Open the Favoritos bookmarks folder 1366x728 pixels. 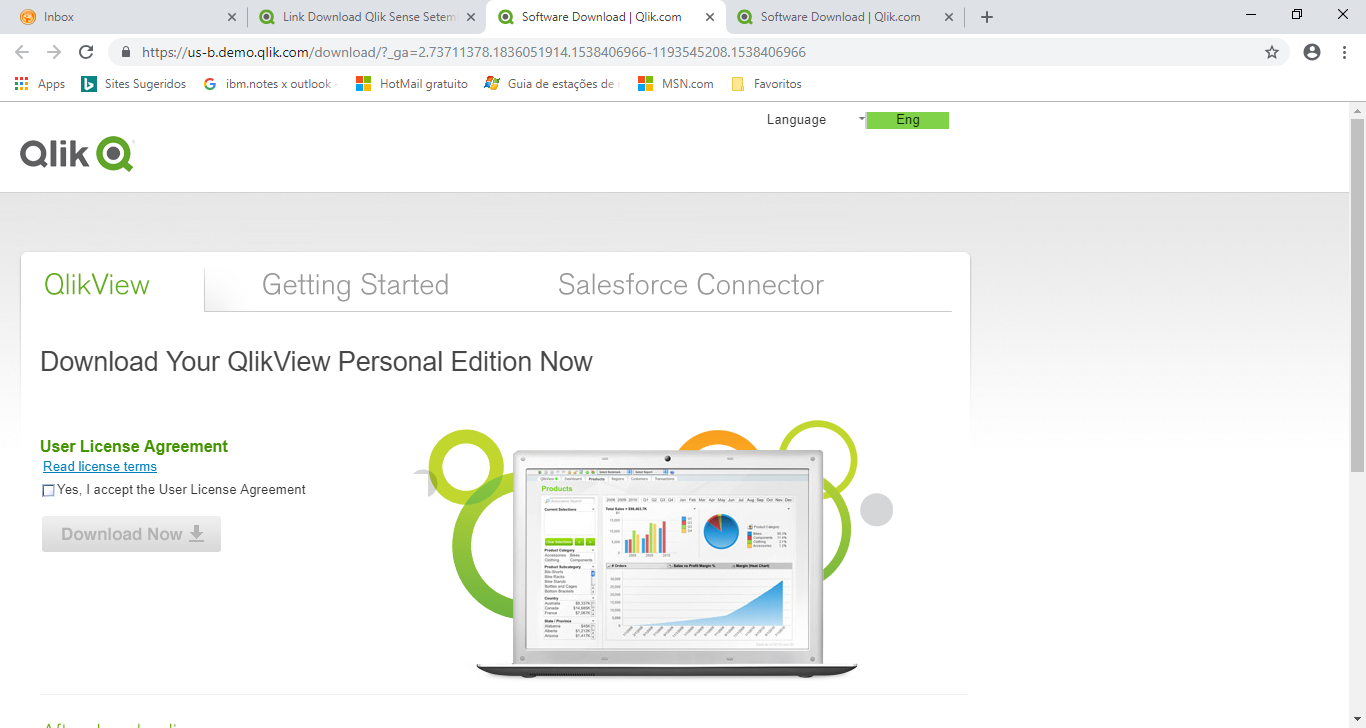point(766,84)
